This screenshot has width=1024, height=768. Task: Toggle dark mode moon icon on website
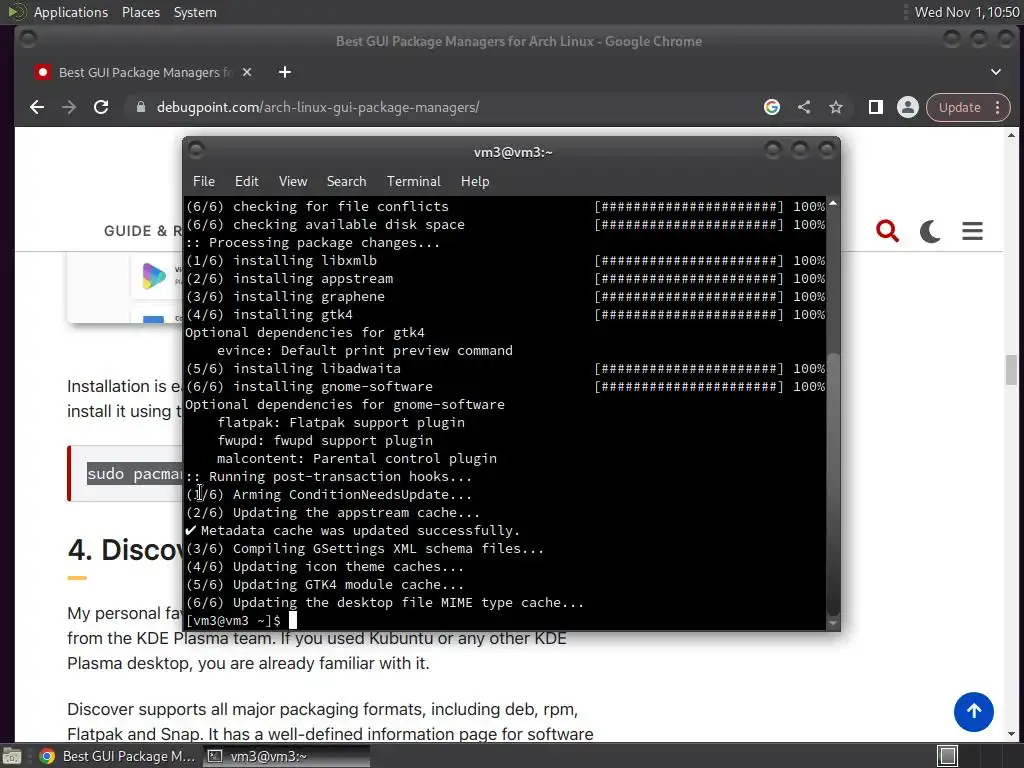coord(930,231)
